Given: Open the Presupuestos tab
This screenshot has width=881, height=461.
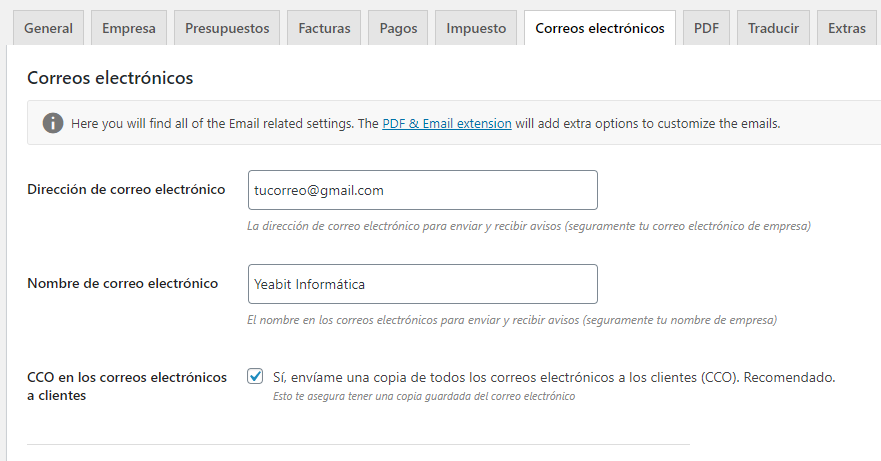Looking at the screenshot, I should tap(227, 28).
